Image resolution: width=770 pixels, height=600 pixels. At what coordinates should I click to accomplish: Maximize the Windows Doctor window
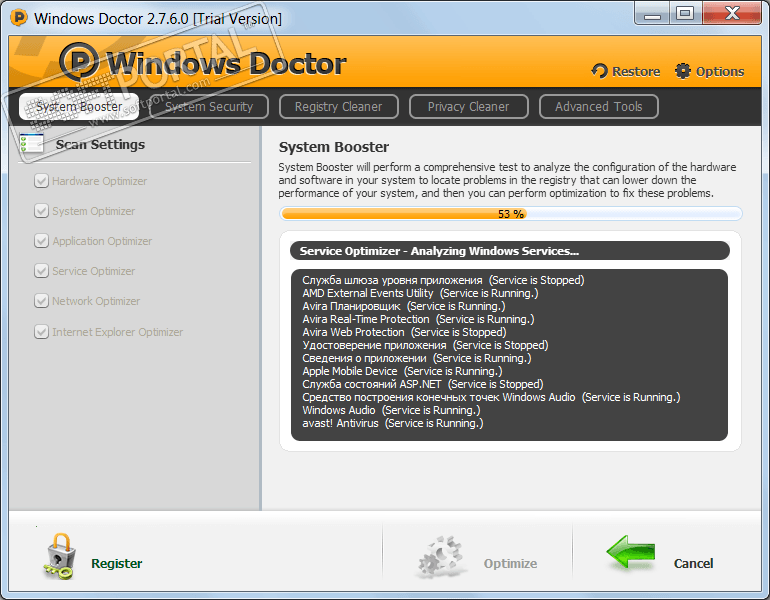[x=685, y=13]
